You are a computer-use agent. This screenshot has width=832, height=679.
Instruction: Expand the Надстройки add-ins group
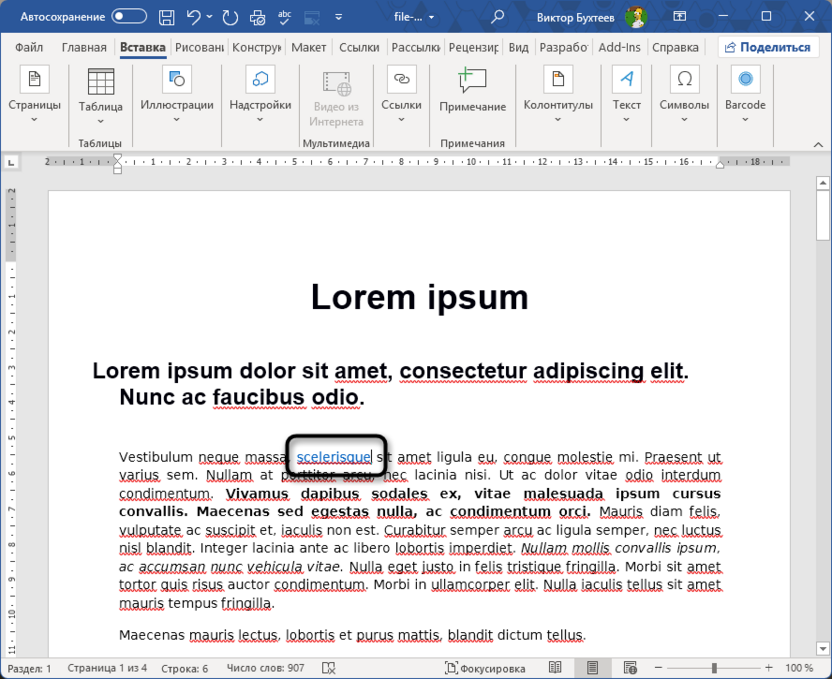(260, 94)
